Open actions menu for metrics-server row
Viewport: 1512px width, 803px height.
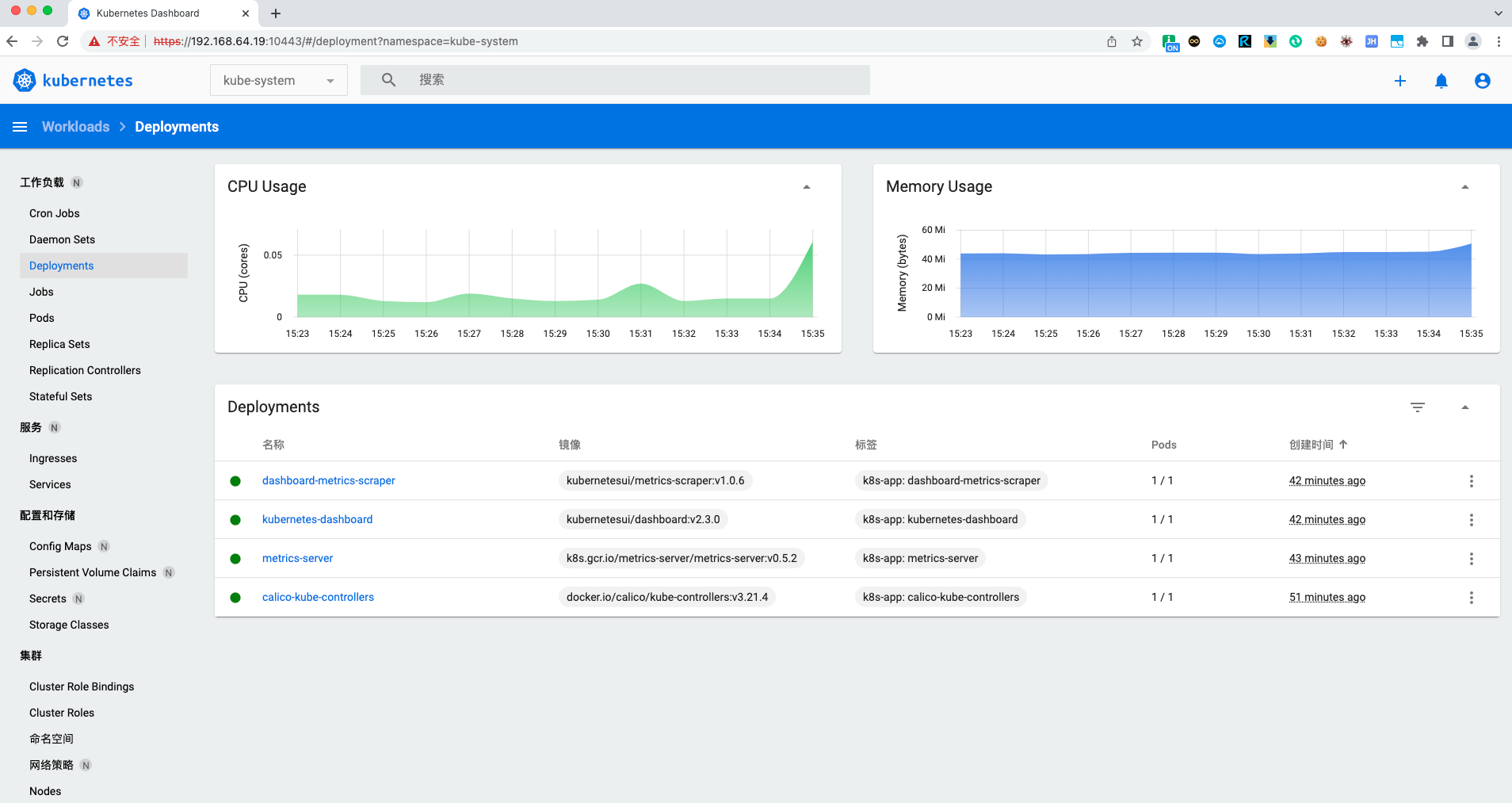point(1472,559)
